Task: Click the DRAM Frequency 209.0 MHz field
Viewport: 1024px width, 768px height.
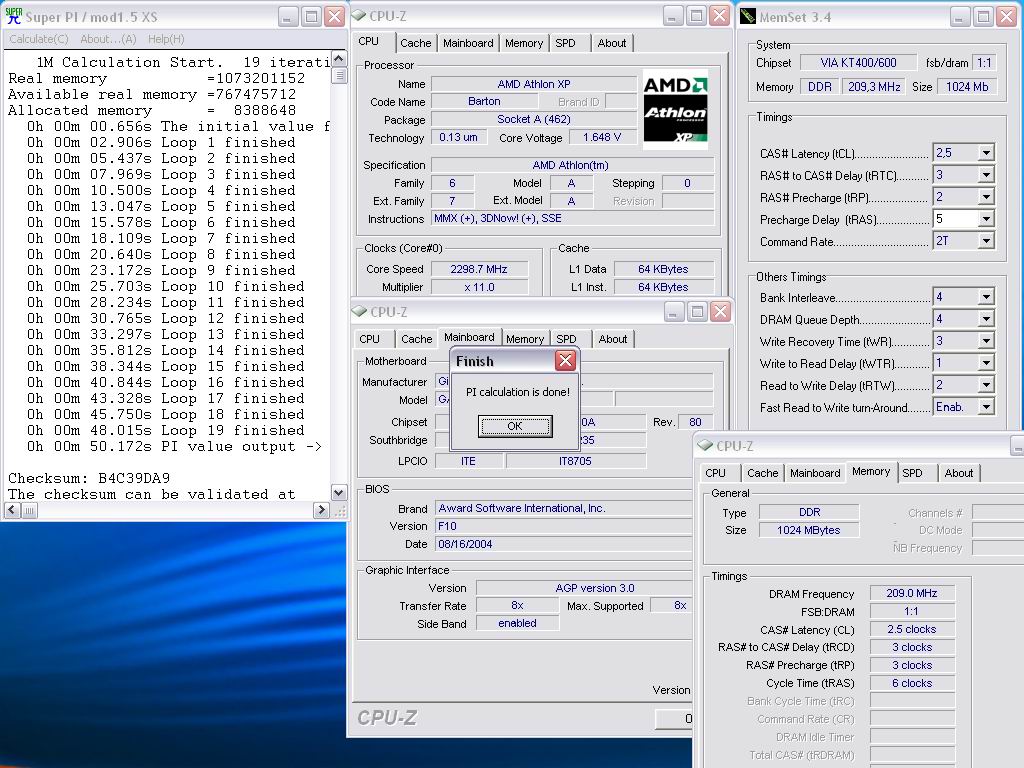Action: point(912,594)
